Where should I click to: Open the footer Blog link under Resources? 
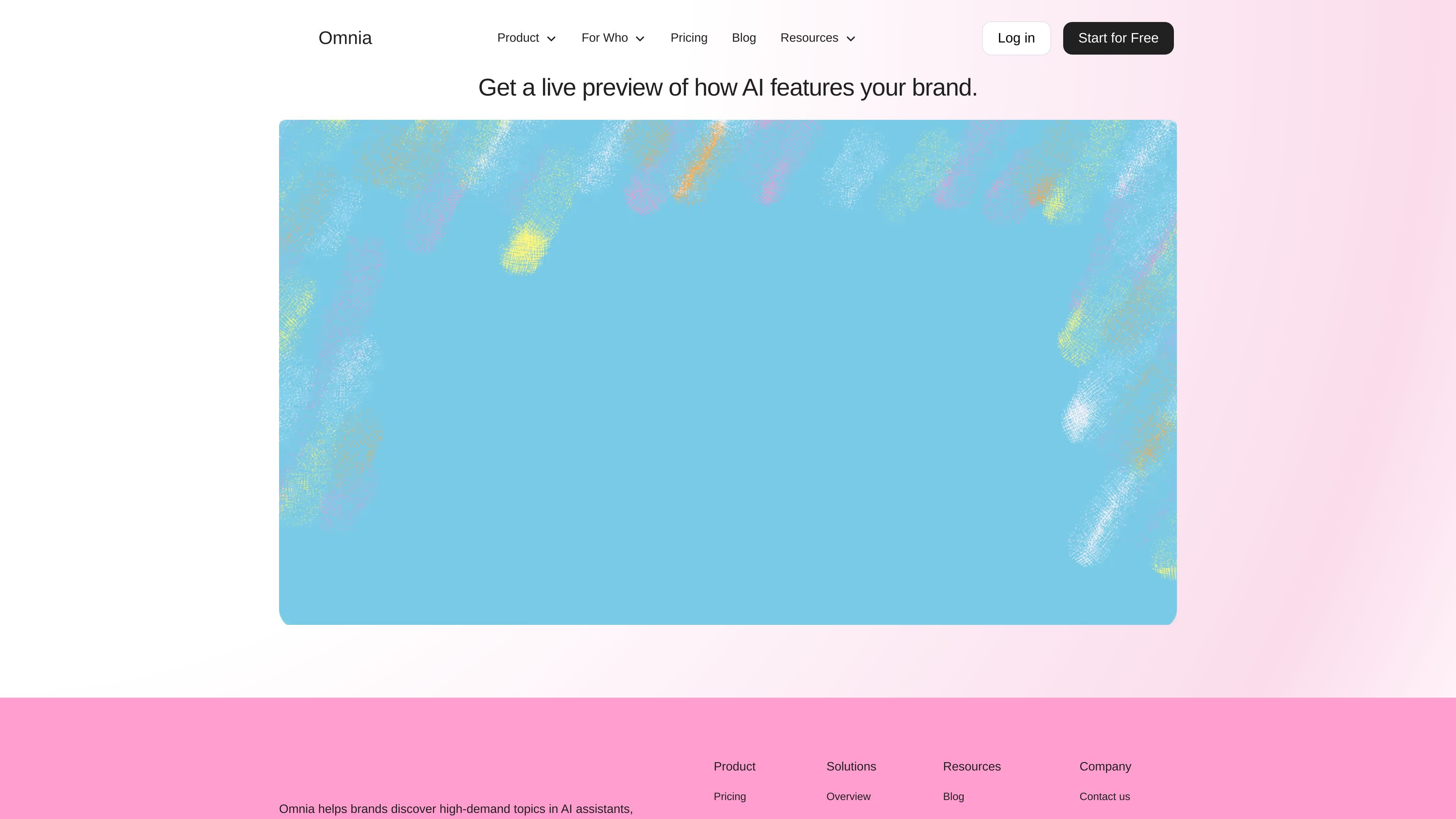click(x=954, y=796)
